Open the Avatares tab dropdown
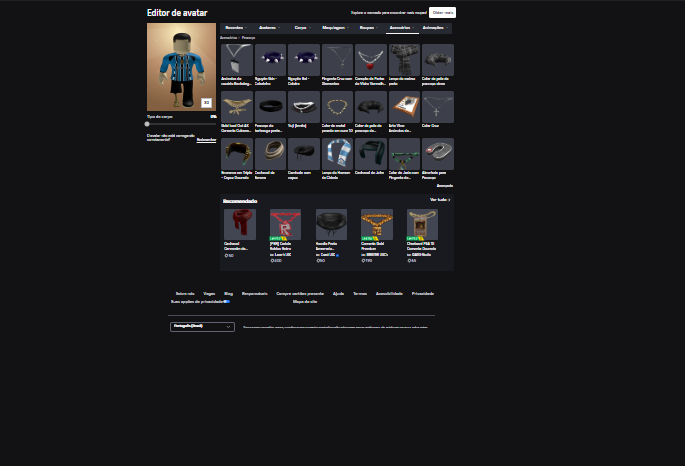 tap(269, 28)
